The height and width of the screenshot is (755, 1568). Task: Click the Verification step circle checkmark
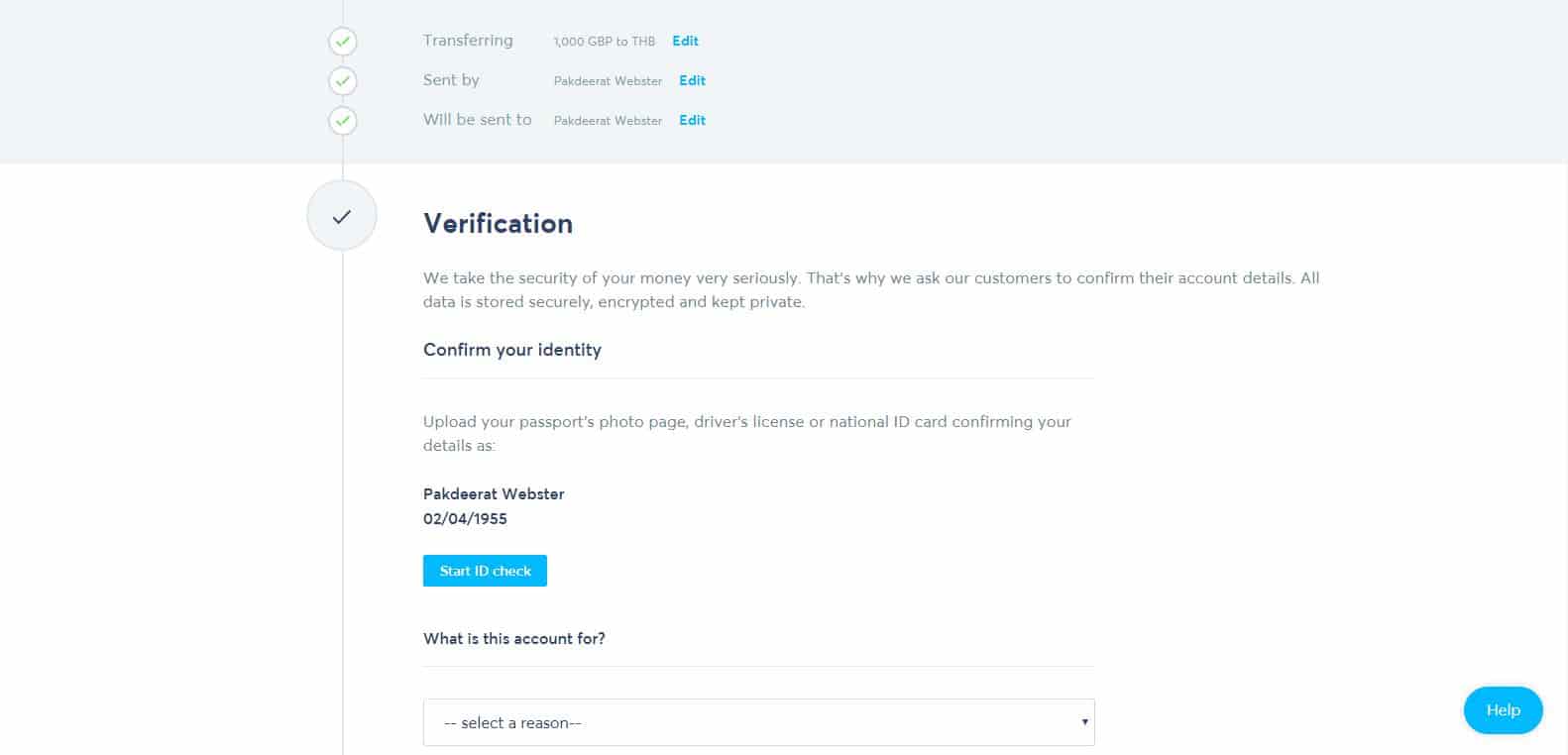pos(342,216)
